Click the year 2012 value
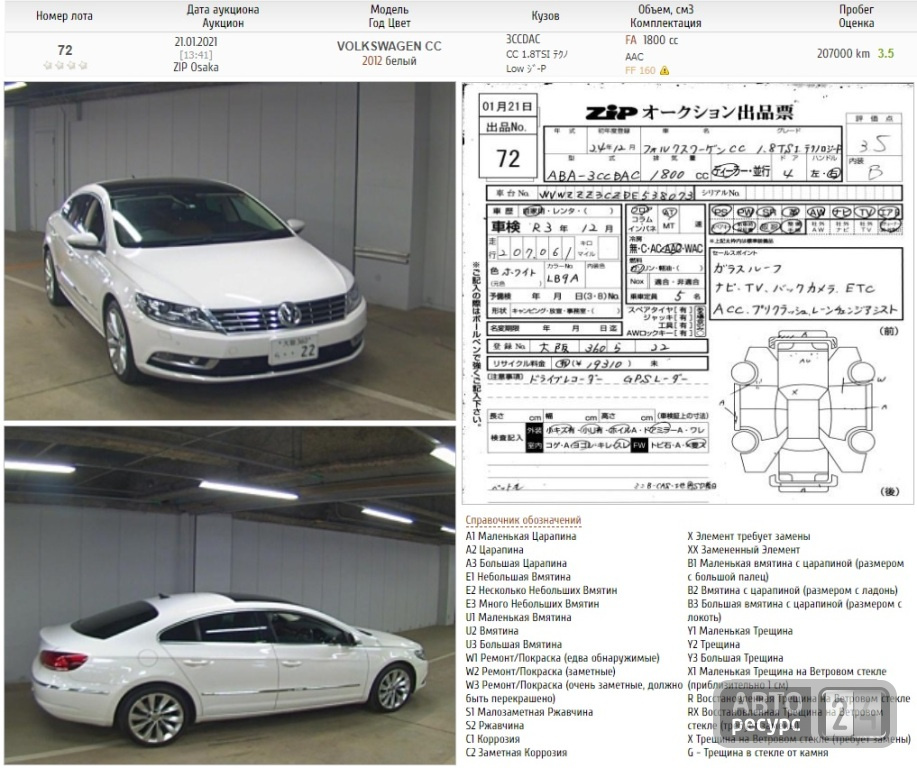 (372, 61)
